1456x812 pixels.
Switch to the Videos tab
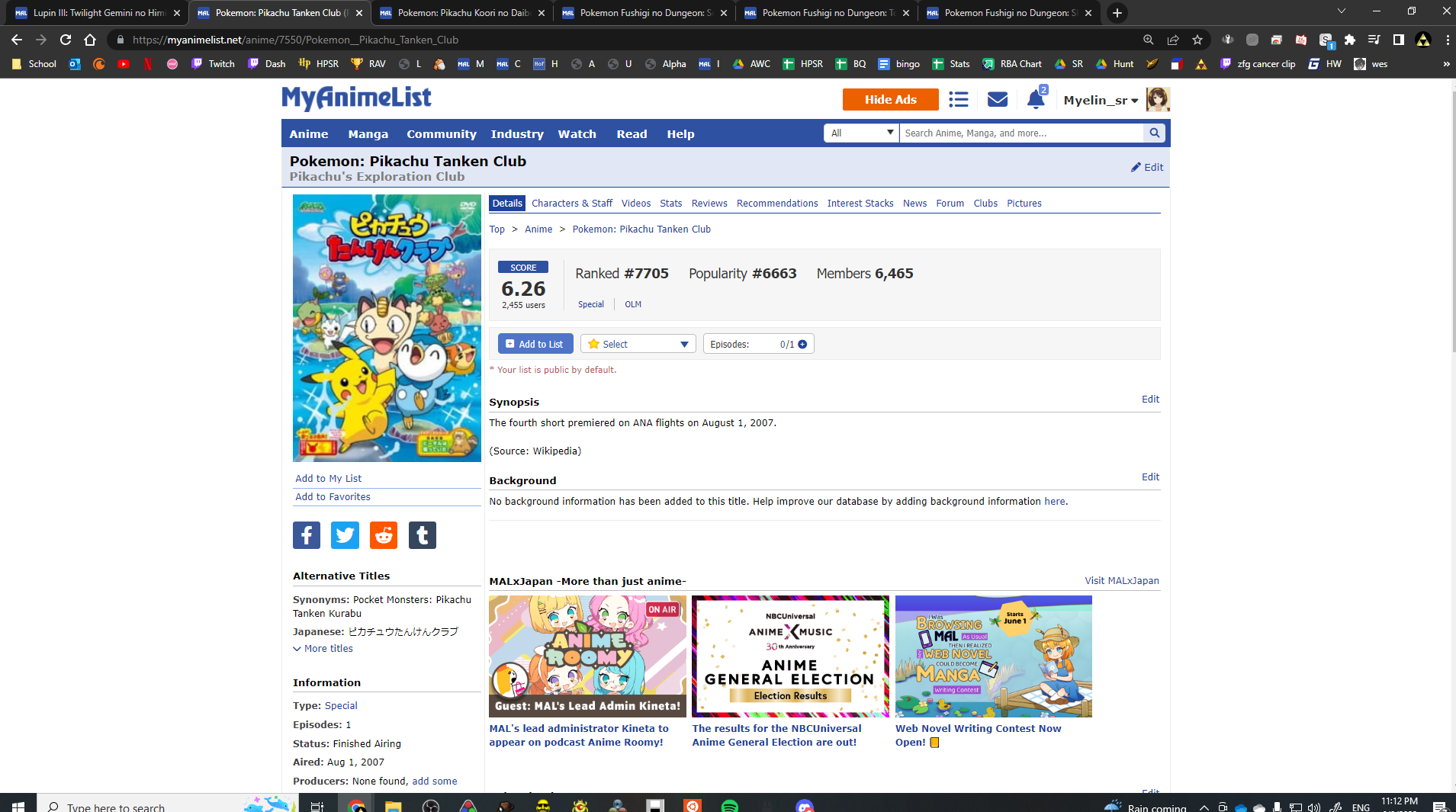(x=636, y=204)
